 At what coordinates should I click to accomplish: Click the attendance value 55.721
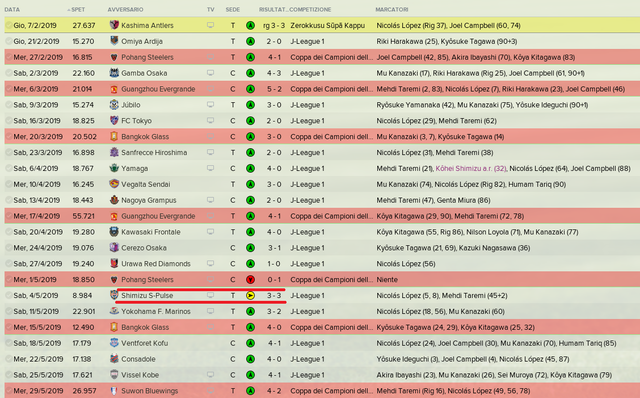pos(83,216)
